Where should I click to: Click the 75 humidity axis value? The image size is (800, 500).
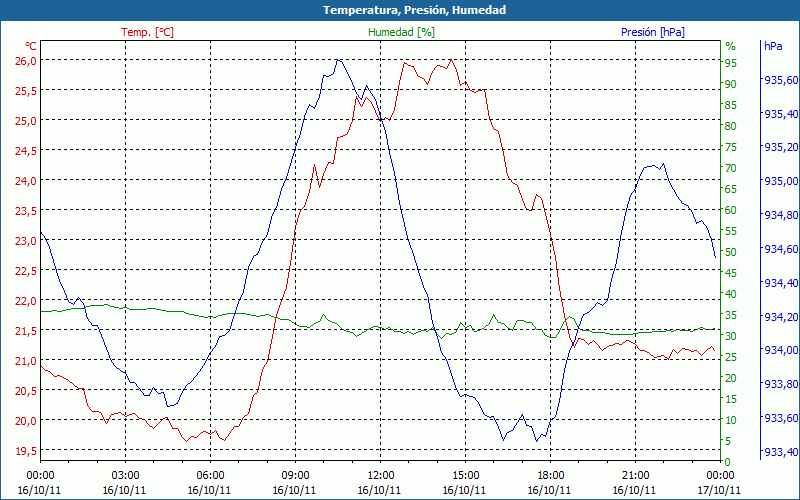pos(731,147)
